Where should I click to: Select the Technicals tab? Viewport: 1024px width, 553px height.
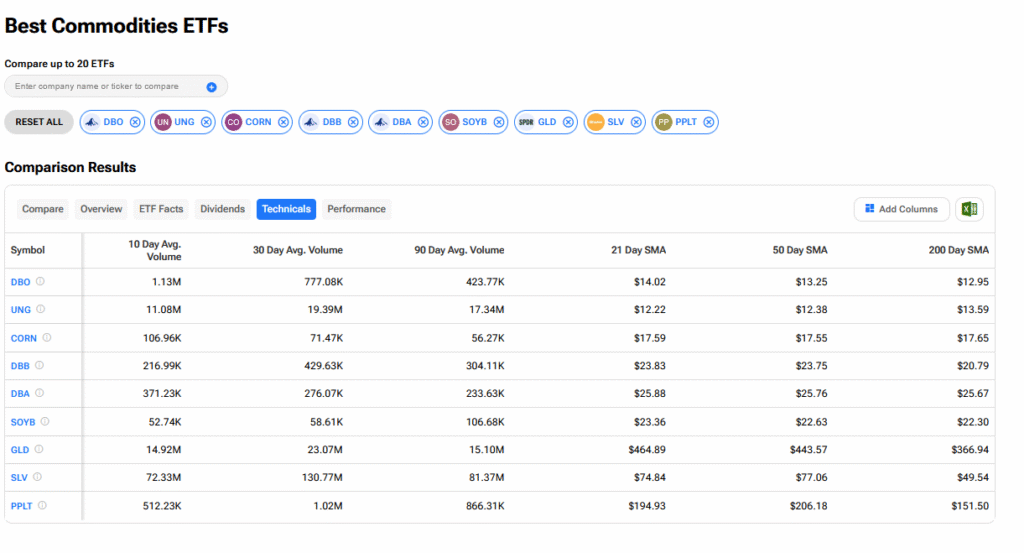(x=286, y=209)
